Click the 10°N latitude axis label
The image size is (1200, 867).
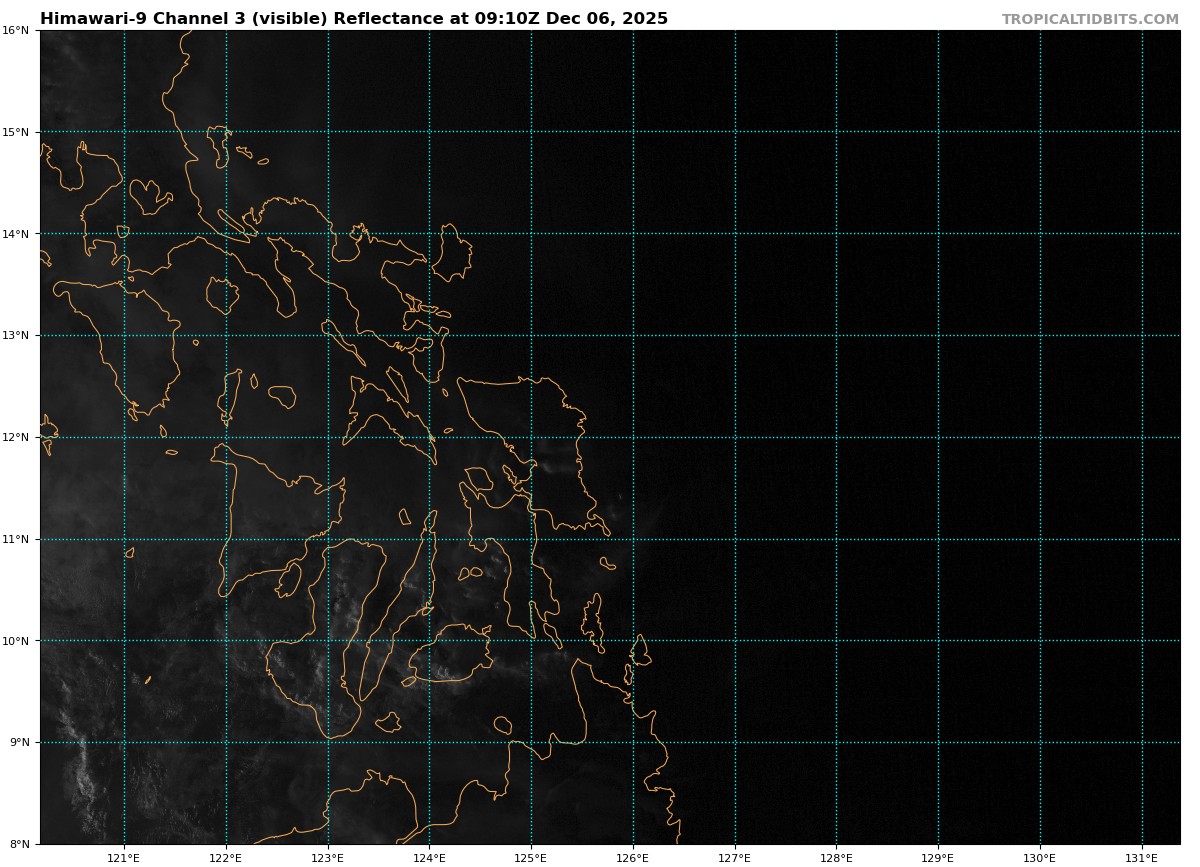click(15, 641)
